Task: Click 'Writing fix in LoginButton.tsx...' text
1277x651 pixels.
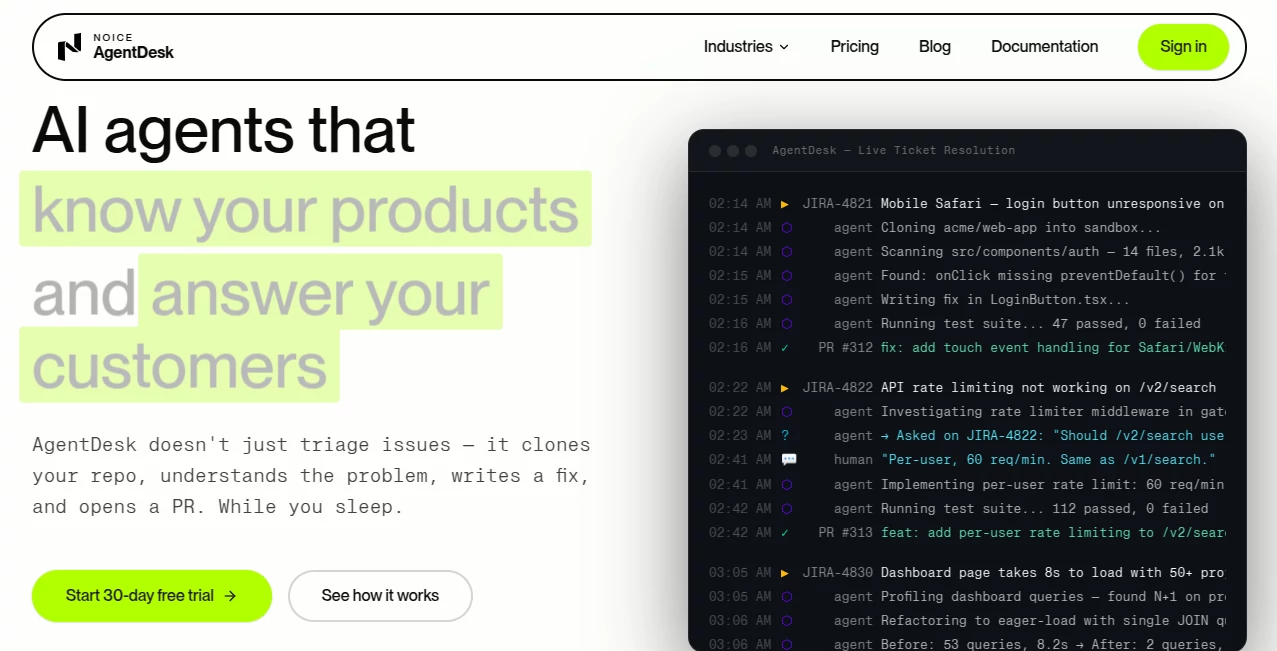Action: coord(1005,300)
